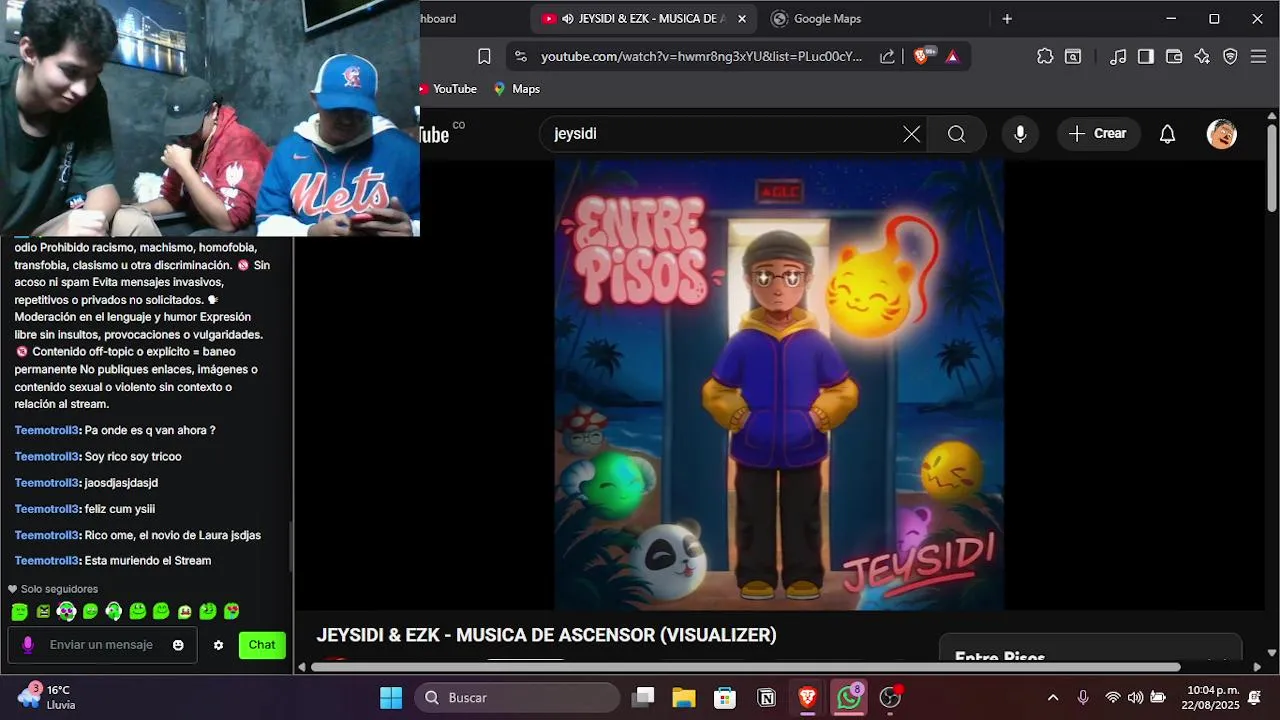Search with voice microphone on YouTube
The width and height of the screenshot is (1280, 720).
(x=1020, y=134)
